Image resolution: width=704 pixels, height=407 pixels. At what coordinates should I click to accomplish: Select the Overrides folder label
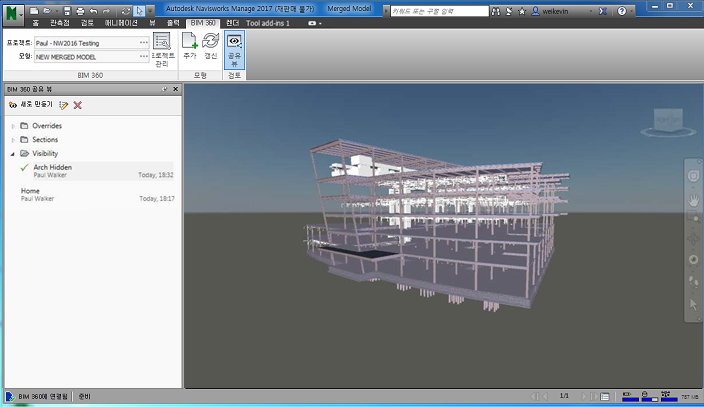tap(47, 126)
